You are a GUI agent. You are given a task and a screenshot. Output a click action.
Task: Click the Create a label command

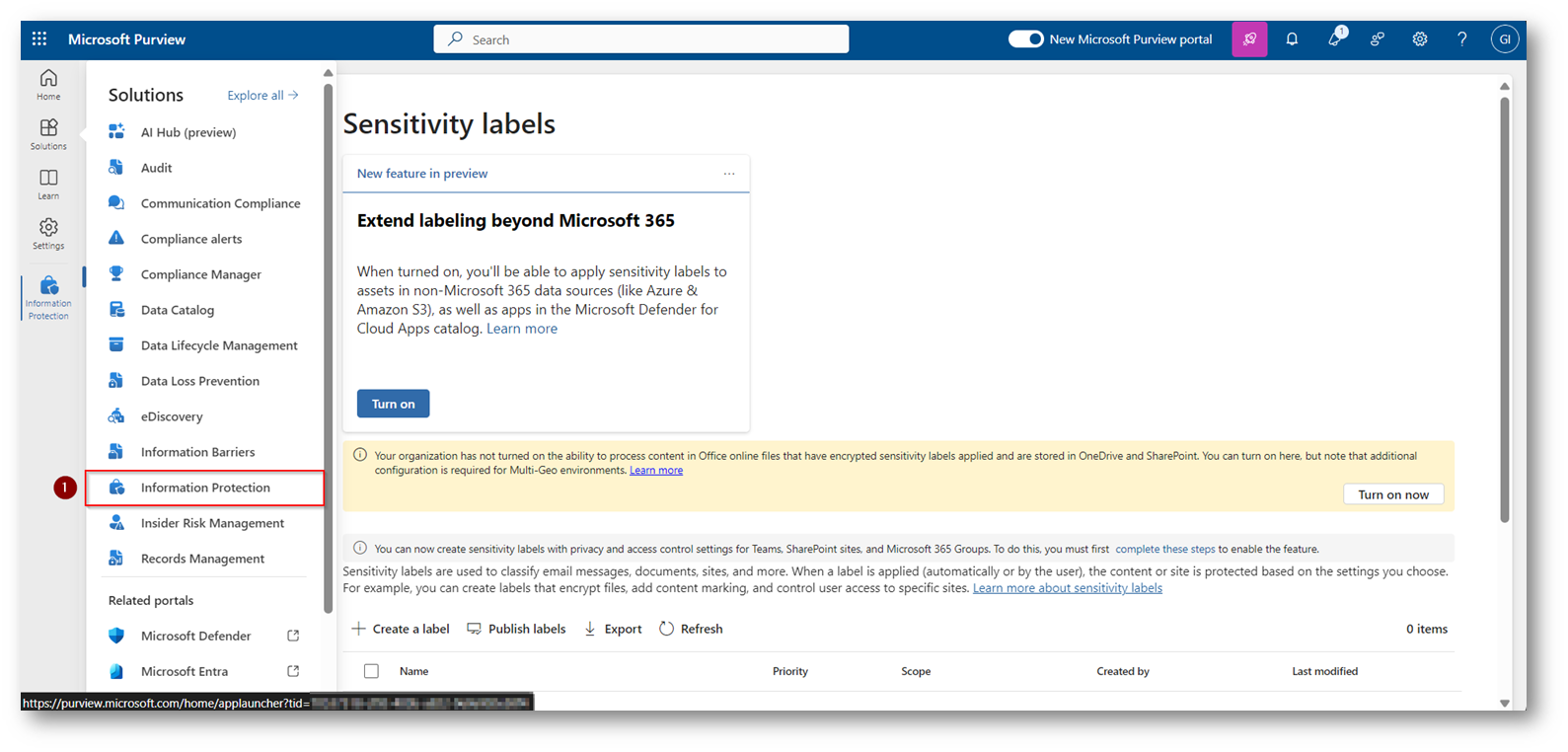point(401,629)
